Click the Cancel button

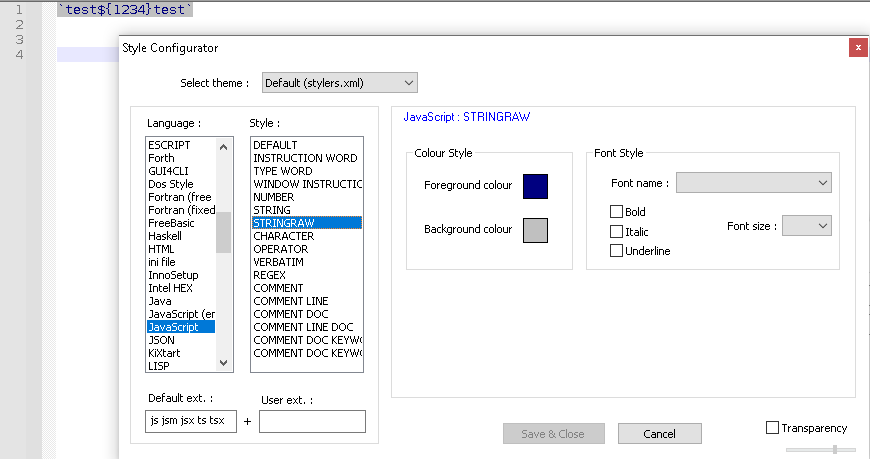660,433
